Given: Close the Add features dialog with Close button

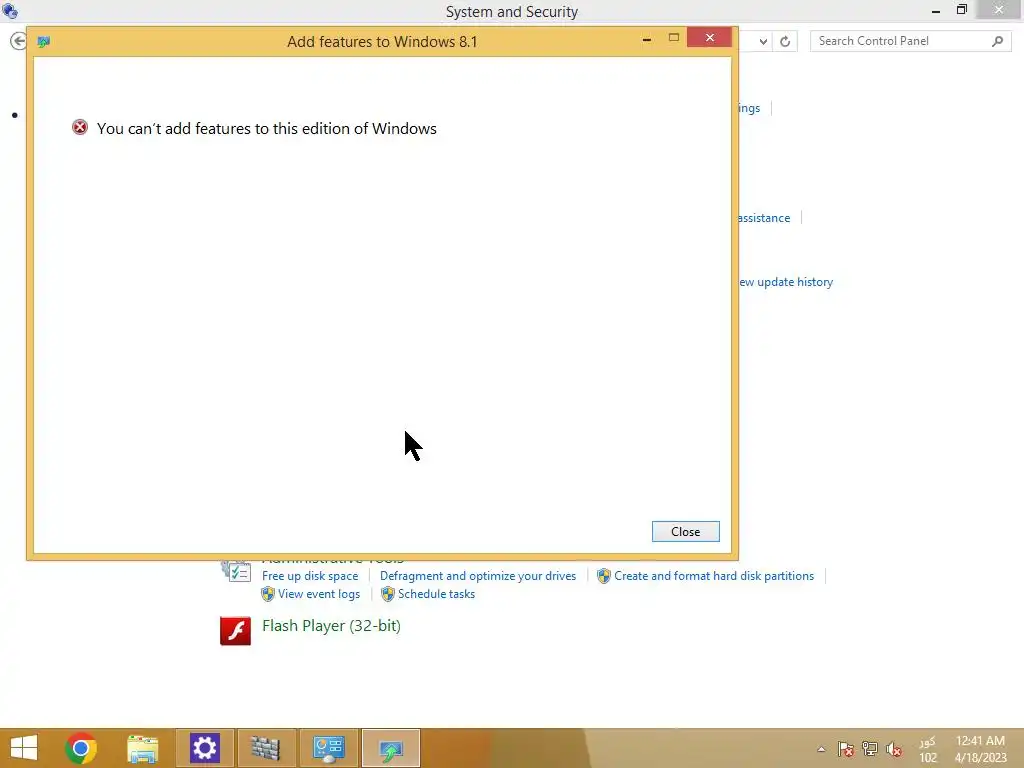Looking at the screenshot, I should [685, 532].
